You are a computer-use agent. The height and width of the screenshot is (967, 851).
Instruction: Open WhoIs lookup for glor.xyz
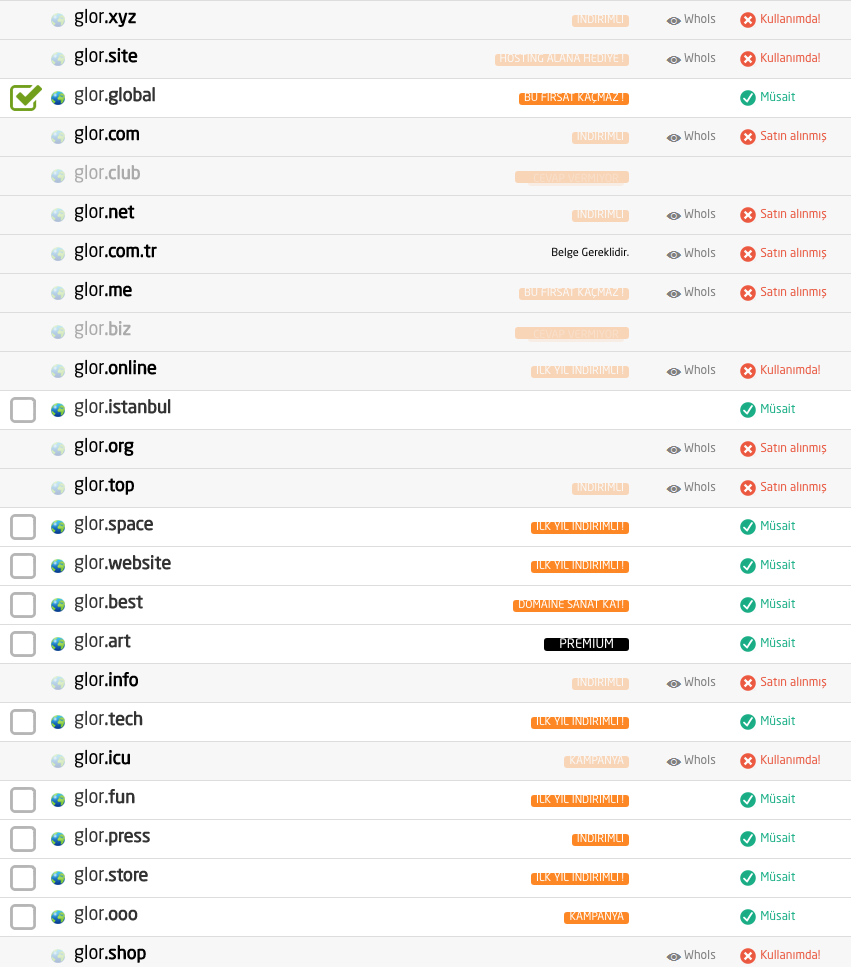(691, 20)
